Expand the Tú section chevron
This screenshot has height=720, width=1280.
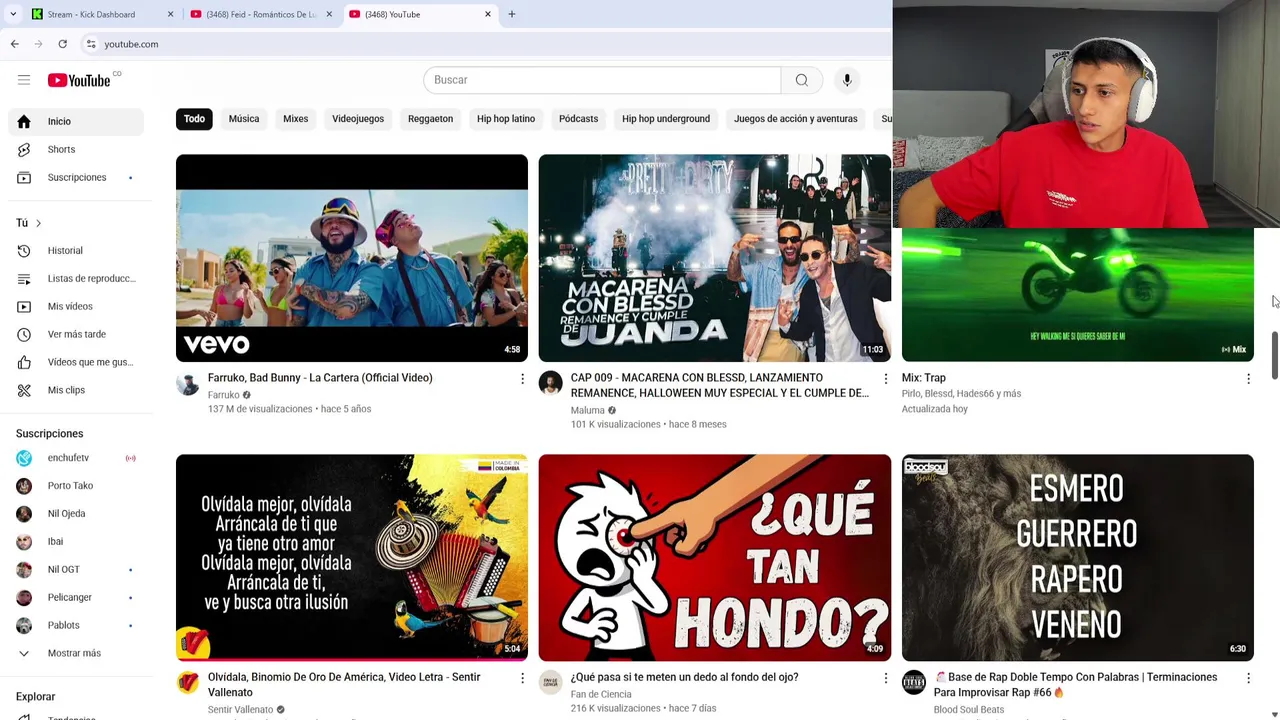pyautogui.click(x=38, y=223)
